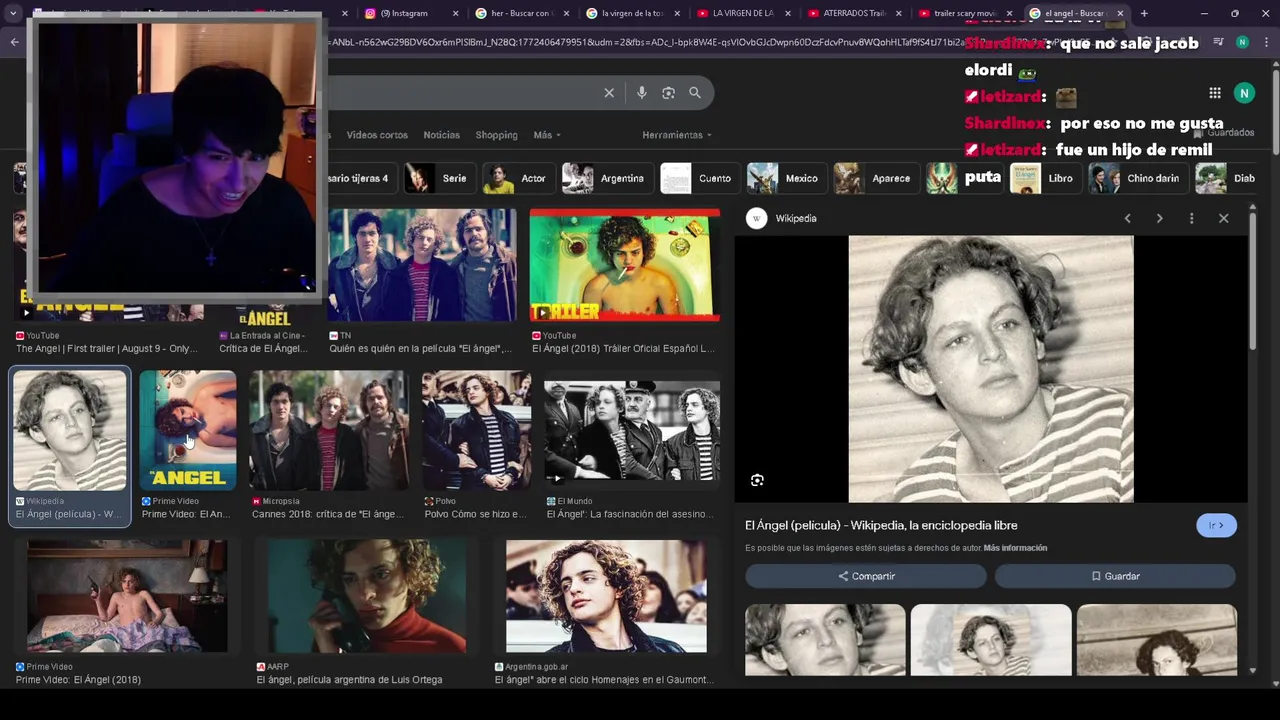Open the AARP telephone image result
The width and height of the screenshot is (1280, 720).
coord(366,596)
